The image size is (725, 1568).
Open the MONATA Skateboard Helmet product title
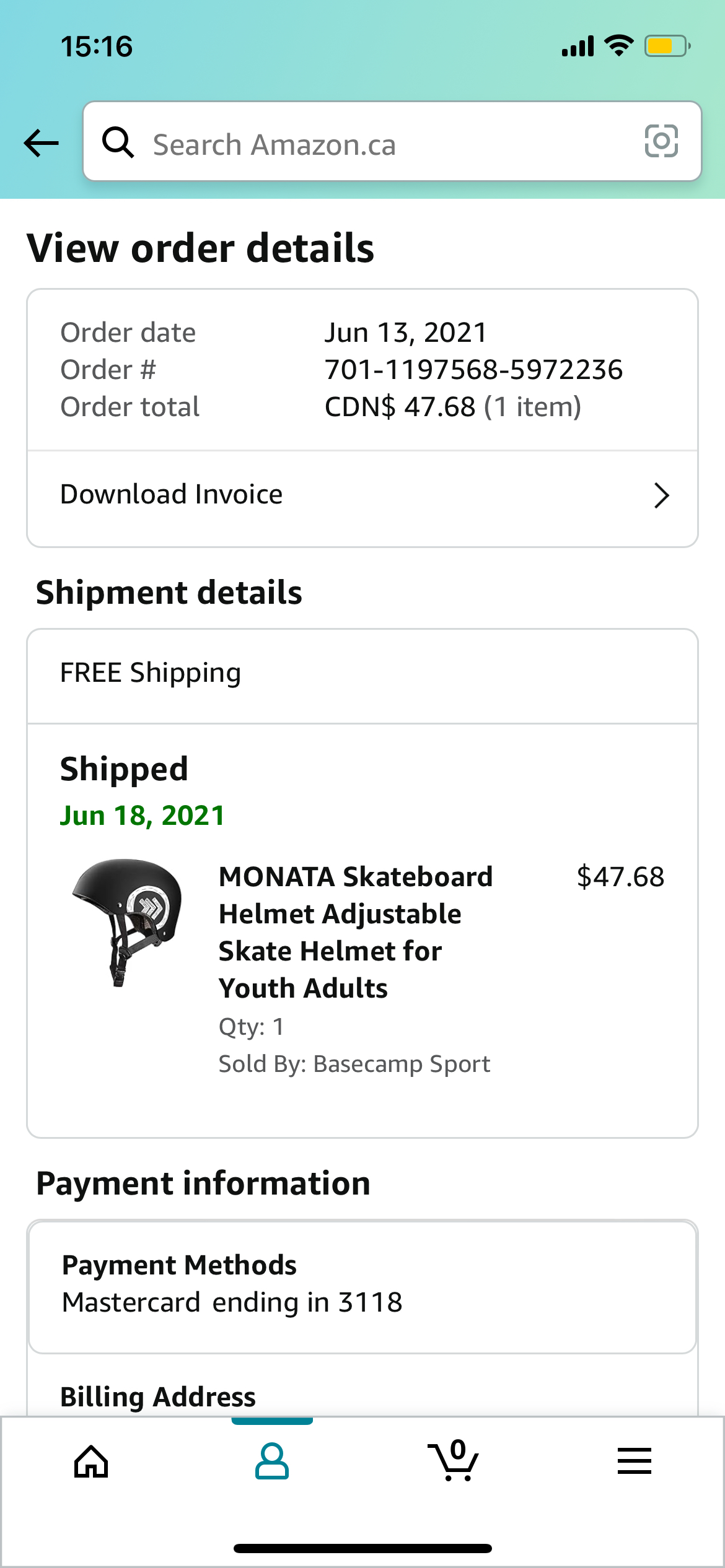pyautogui.click(x=356, y=932)
